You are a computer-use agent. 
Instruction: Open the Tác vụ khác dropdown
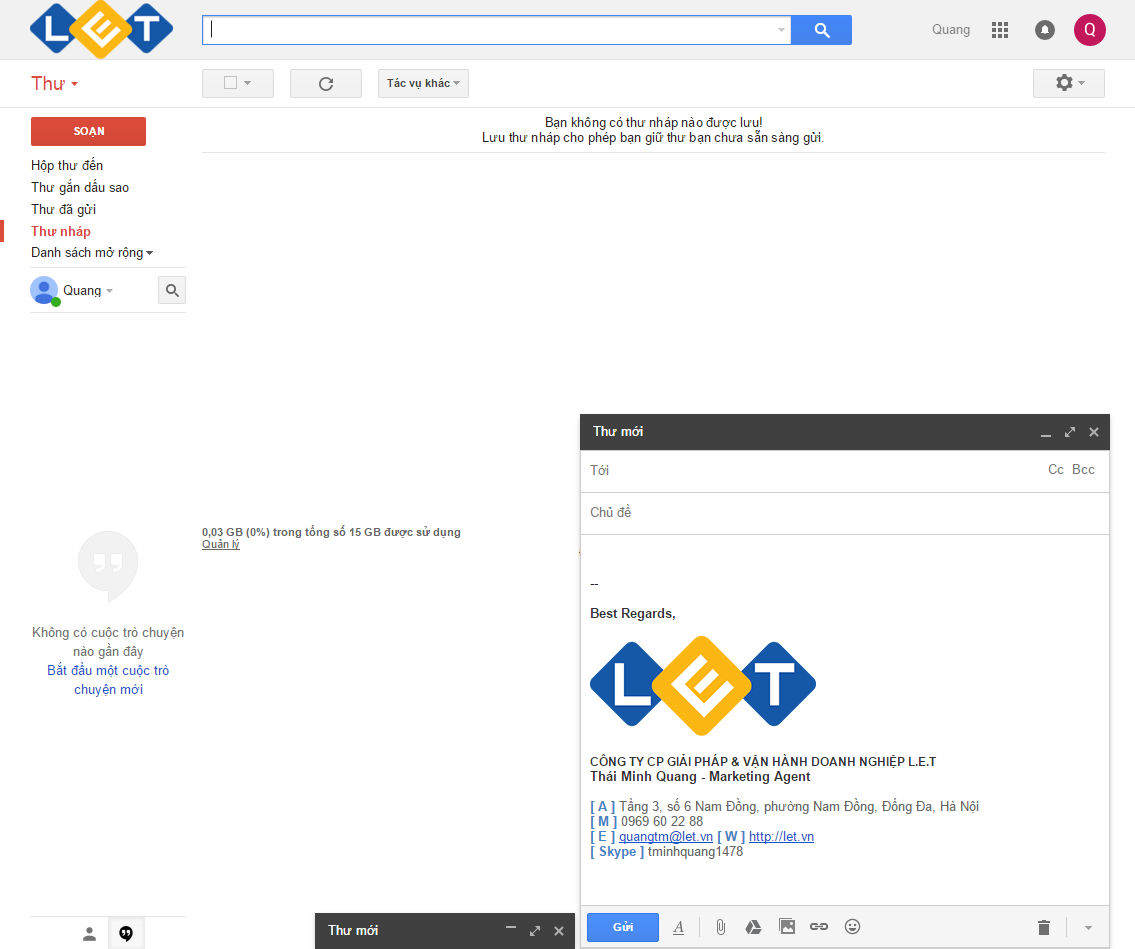tap(423, 83)
